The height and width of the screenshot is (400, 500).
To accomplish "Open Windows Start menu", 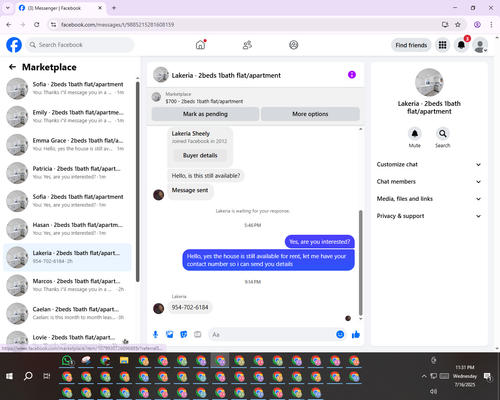I will pyautogui.click(x=9, y=376).
